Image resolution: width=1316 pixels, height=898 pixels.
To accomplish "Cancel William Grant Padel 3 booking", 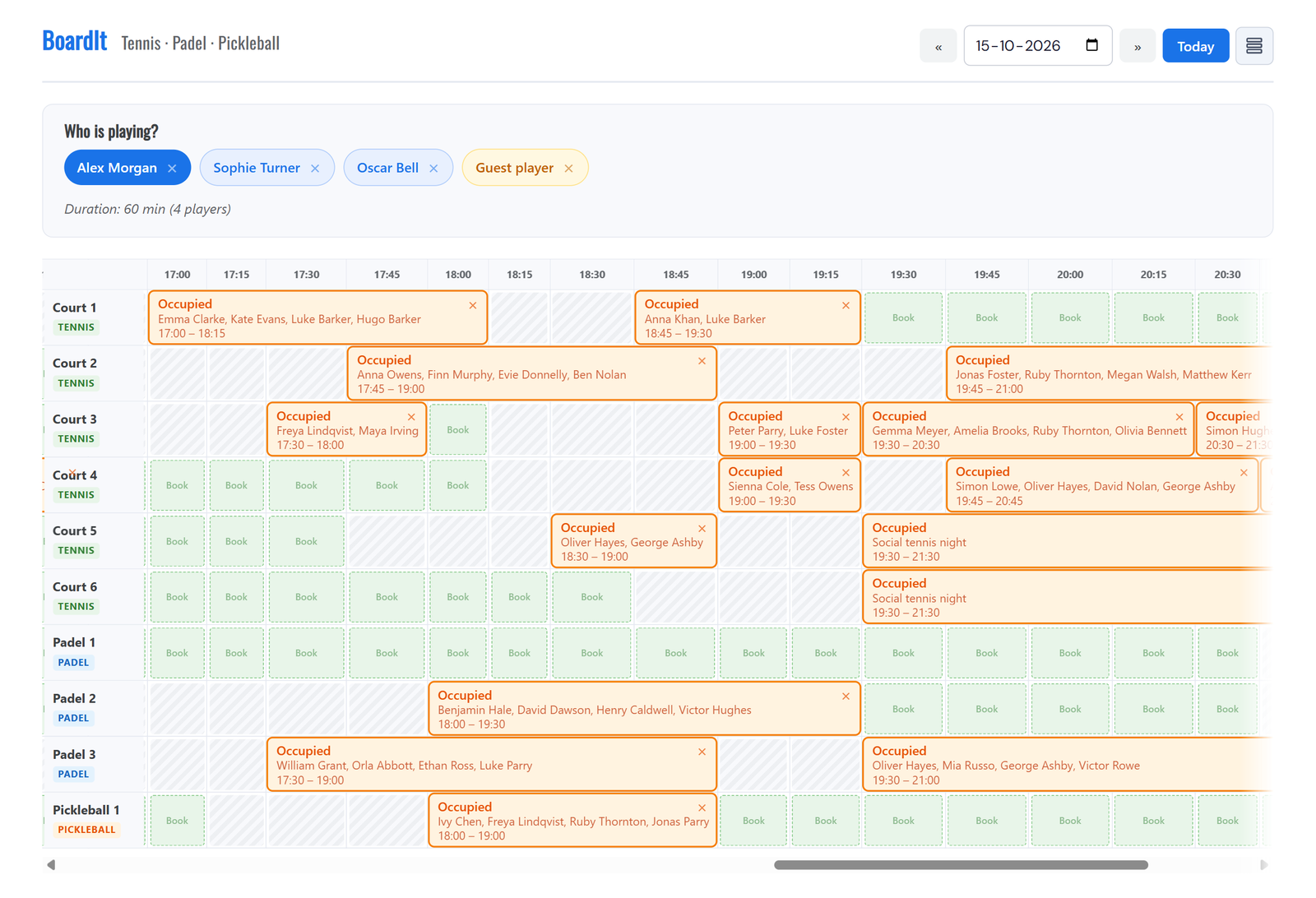I will [702, 752].
